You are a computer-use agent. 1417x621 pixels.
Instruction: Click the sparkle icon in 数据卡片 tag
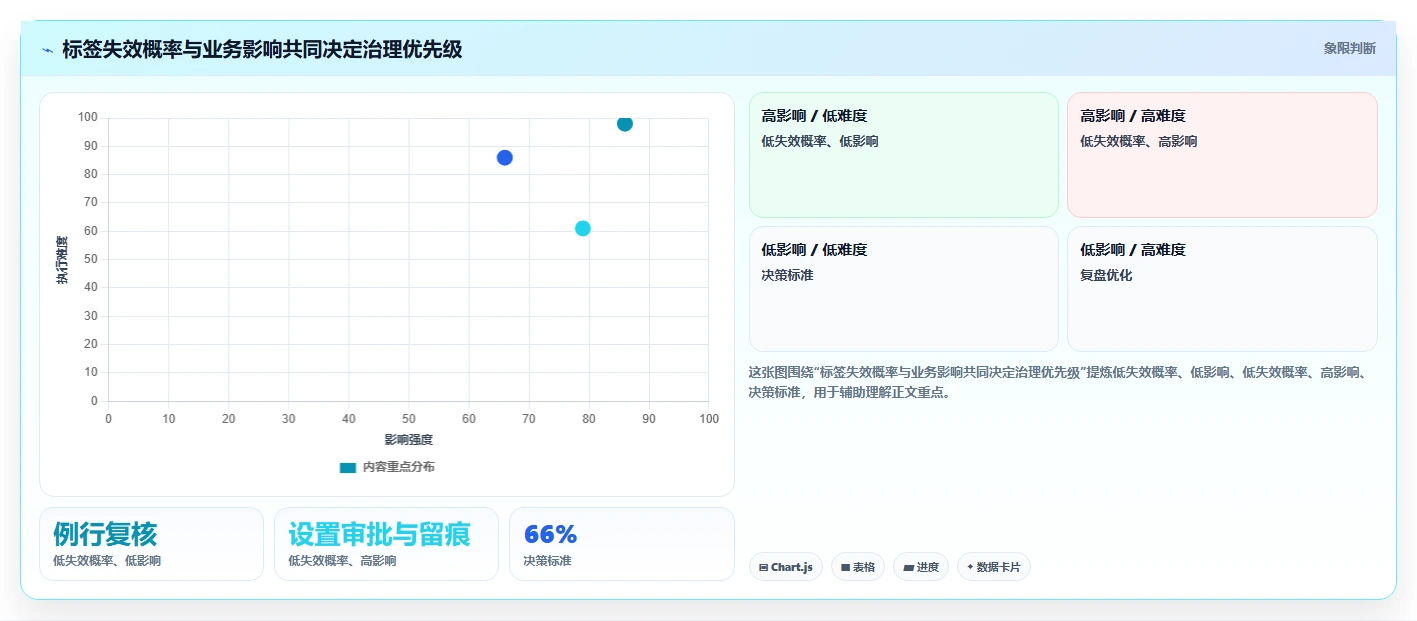pyautogui.click(x=970, y=567)
